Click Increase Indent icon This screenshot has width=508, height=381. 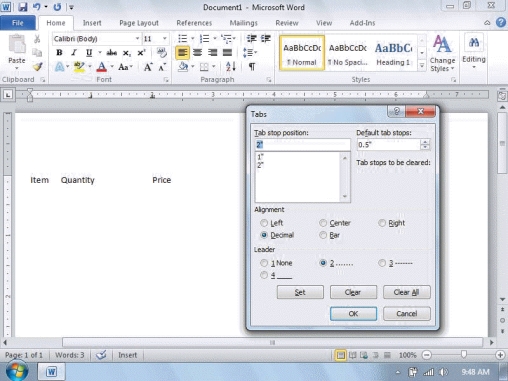(266, 39)
